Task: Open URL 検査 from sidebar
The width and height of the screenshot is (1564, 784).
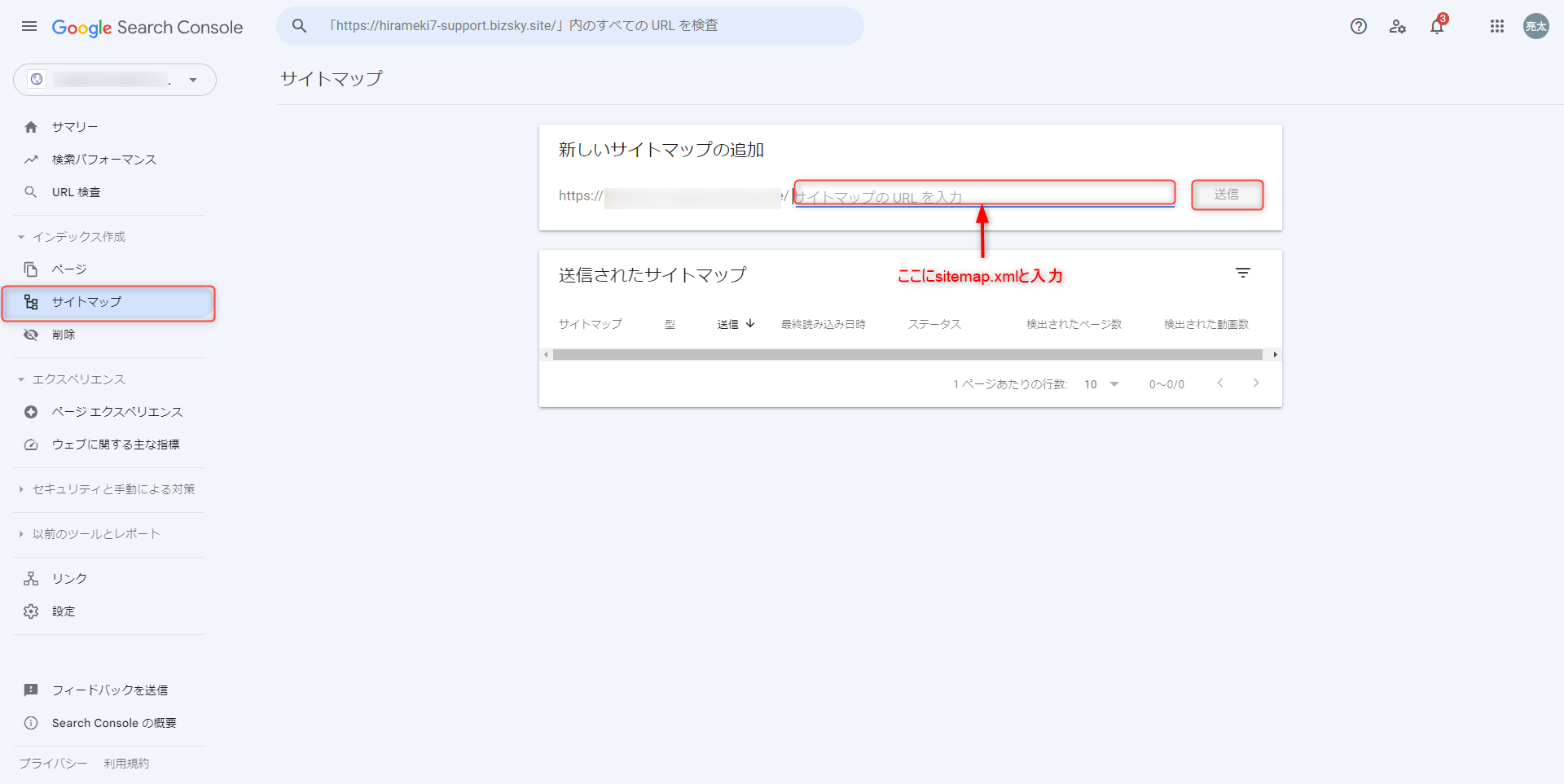Action: [77, 192]
